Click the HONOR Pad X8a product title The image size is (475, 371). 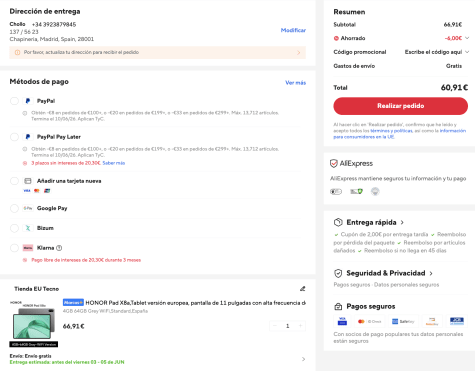(195, 303)
